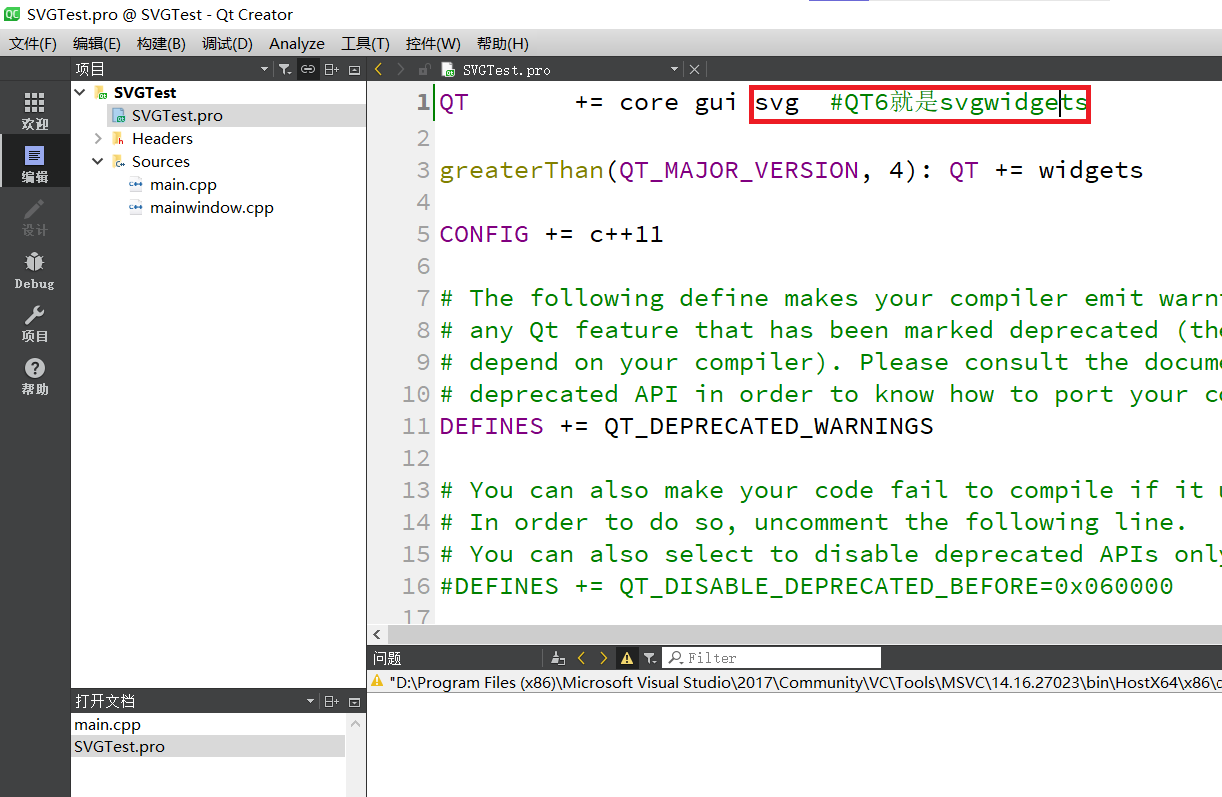Open 文件(F) menu
Image resolution: width=1222 pixels, height=797 pixels.
click(33, 43)
